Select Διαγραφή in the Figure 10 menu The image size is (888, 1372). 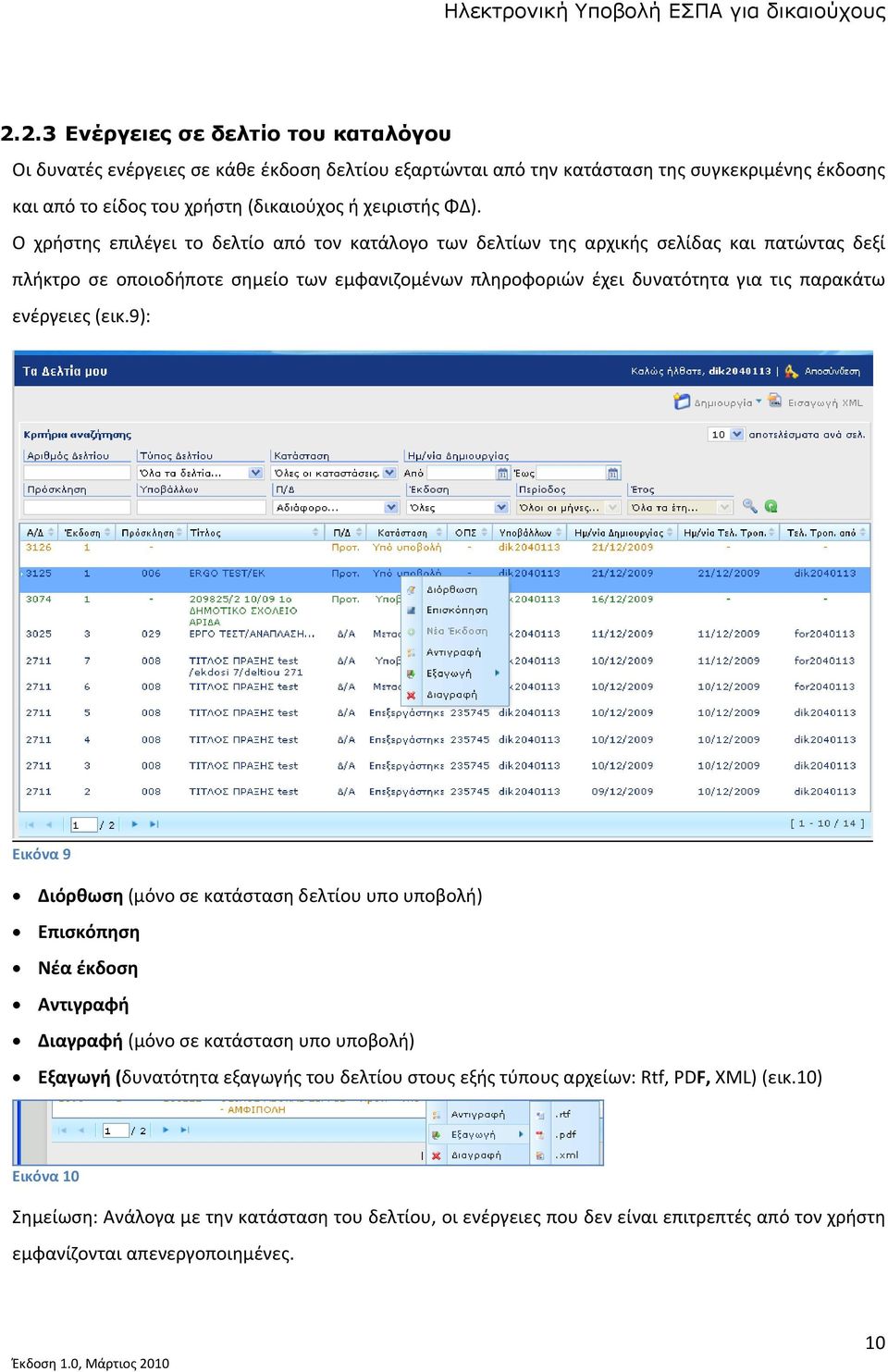[x=477, y=1155]
